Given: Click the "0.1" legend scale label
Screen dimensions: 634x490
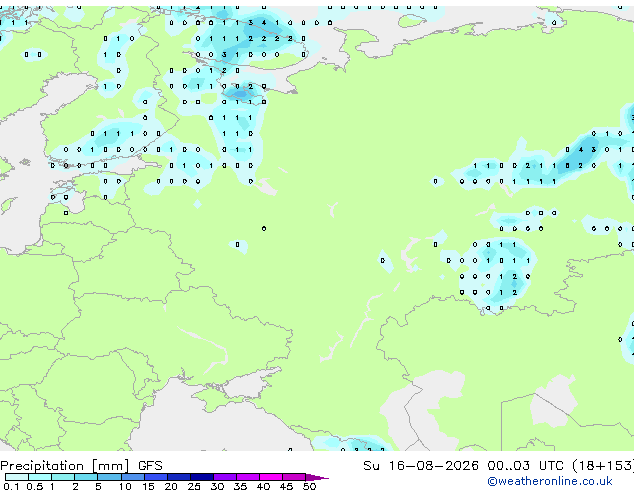Looking at the screenshot, I should [11, 486].
